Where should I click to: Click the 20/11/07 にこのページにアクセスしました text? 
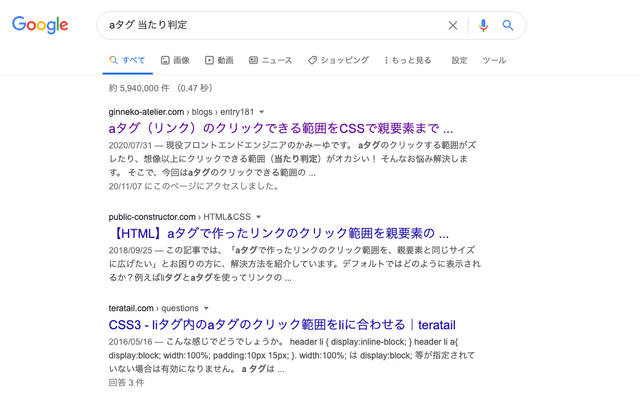195,186
